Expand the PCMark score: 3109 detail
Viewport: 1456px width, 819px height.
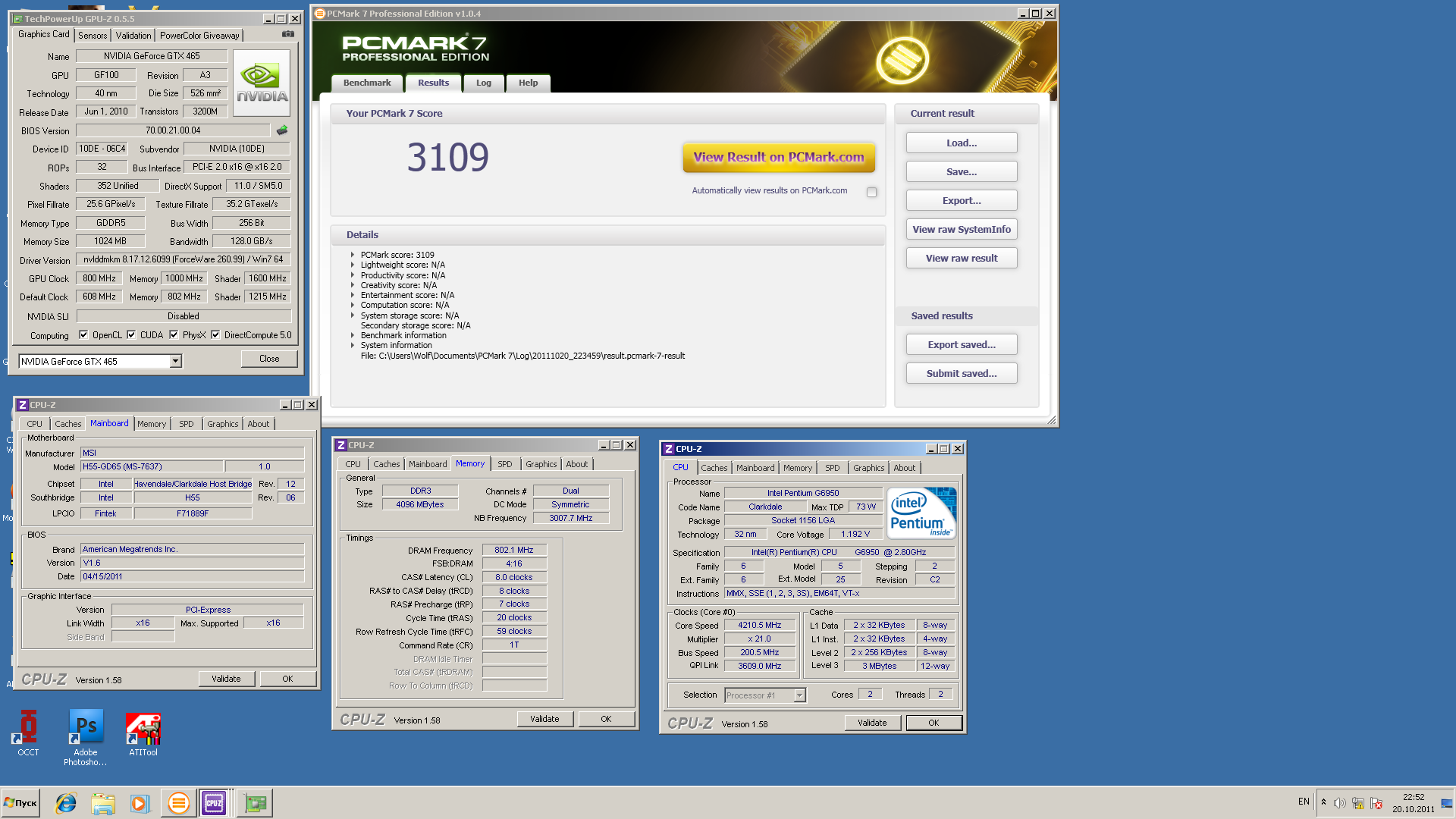point(352,255)
